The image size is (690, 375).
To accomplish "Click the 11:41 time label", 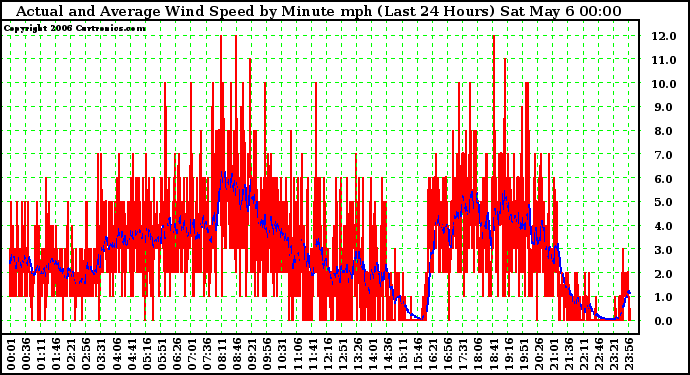I will point(312,354).
